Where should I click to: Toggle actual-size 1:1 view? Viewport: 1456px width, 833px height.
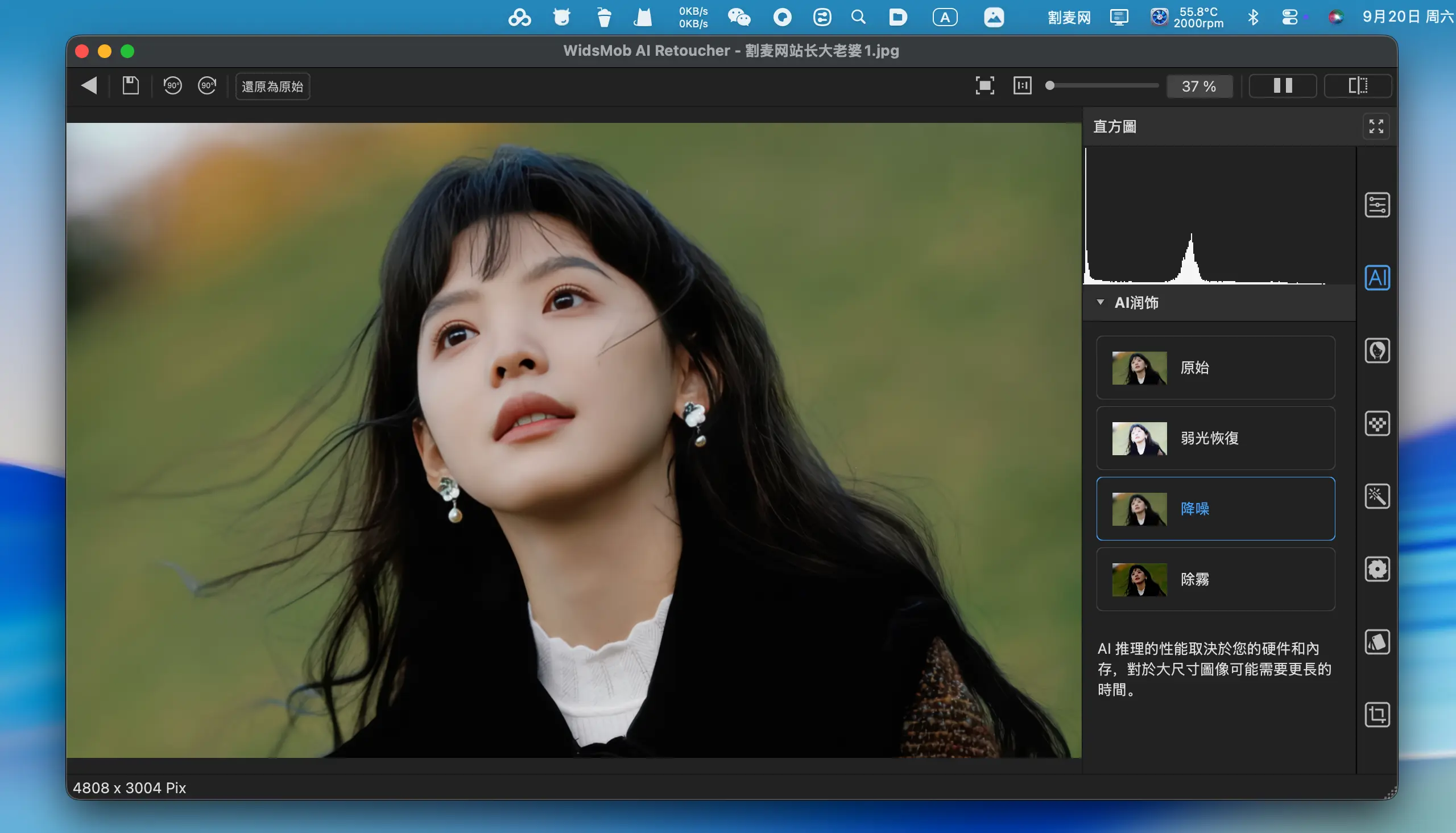click(1022, 86)
